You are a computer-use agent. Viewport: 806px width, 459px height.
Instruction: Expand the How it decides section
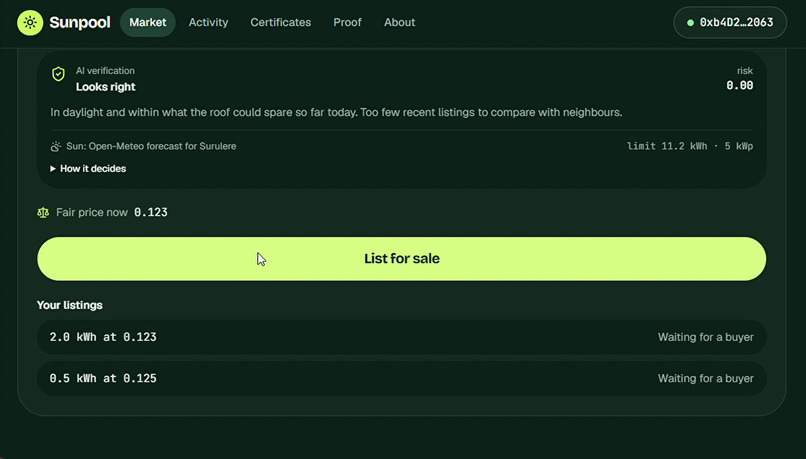(88, 169)
